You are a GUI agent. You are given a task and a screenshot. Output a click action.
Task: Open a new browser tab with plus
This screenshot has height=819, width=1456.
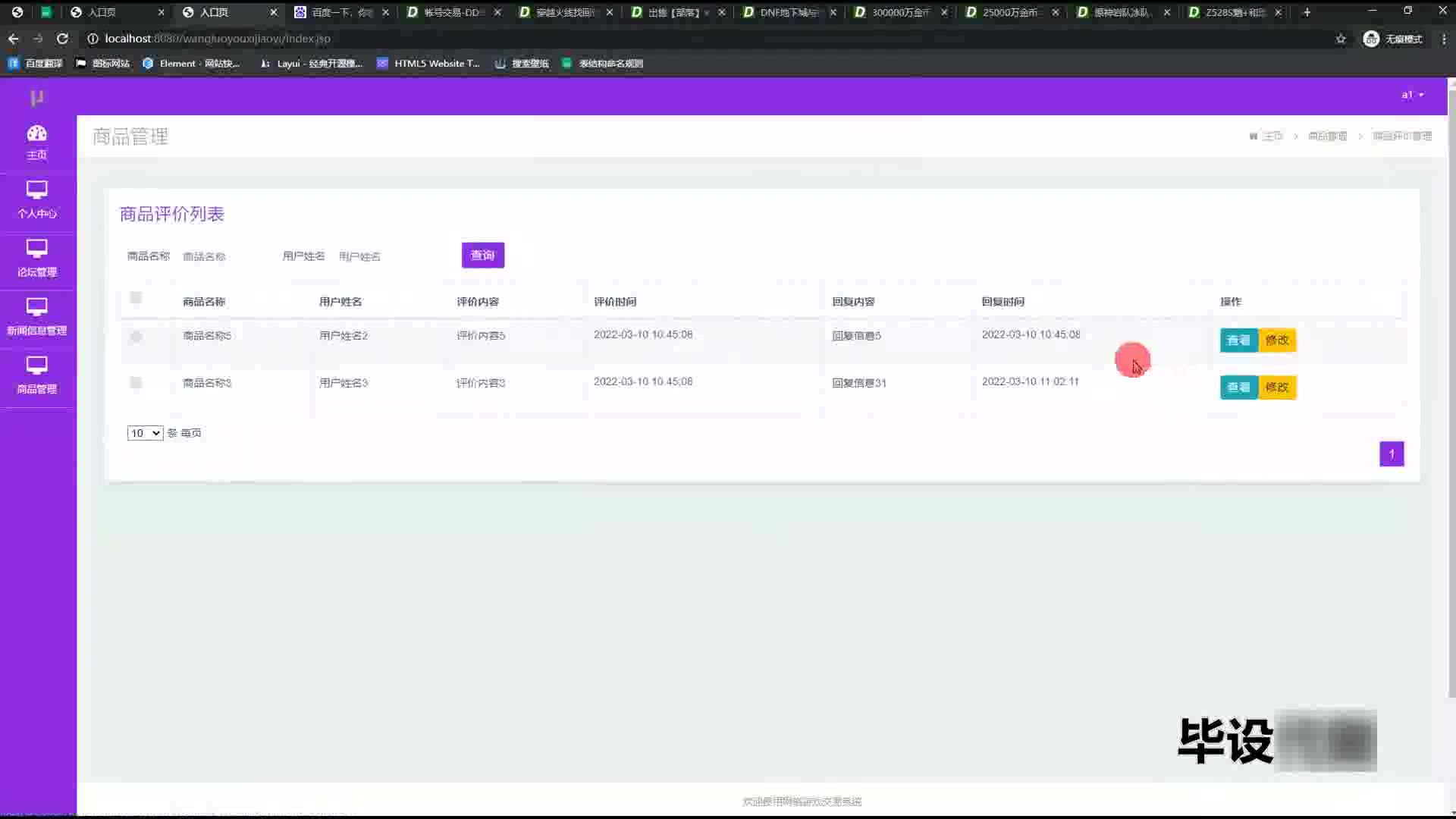point(1307,12)
